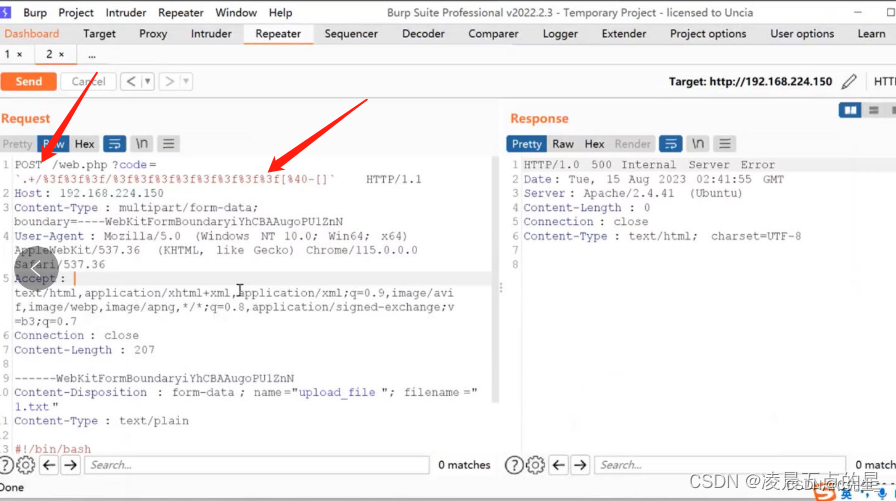Click the divider handle between Request and Response

point(501,288)
